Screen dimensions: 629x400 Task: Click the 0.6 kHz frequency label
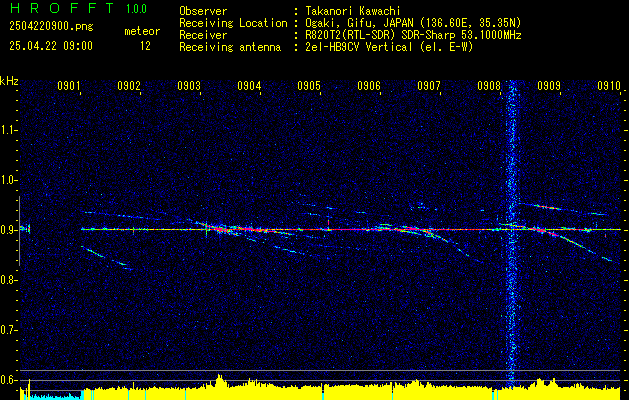pos(8,380)
